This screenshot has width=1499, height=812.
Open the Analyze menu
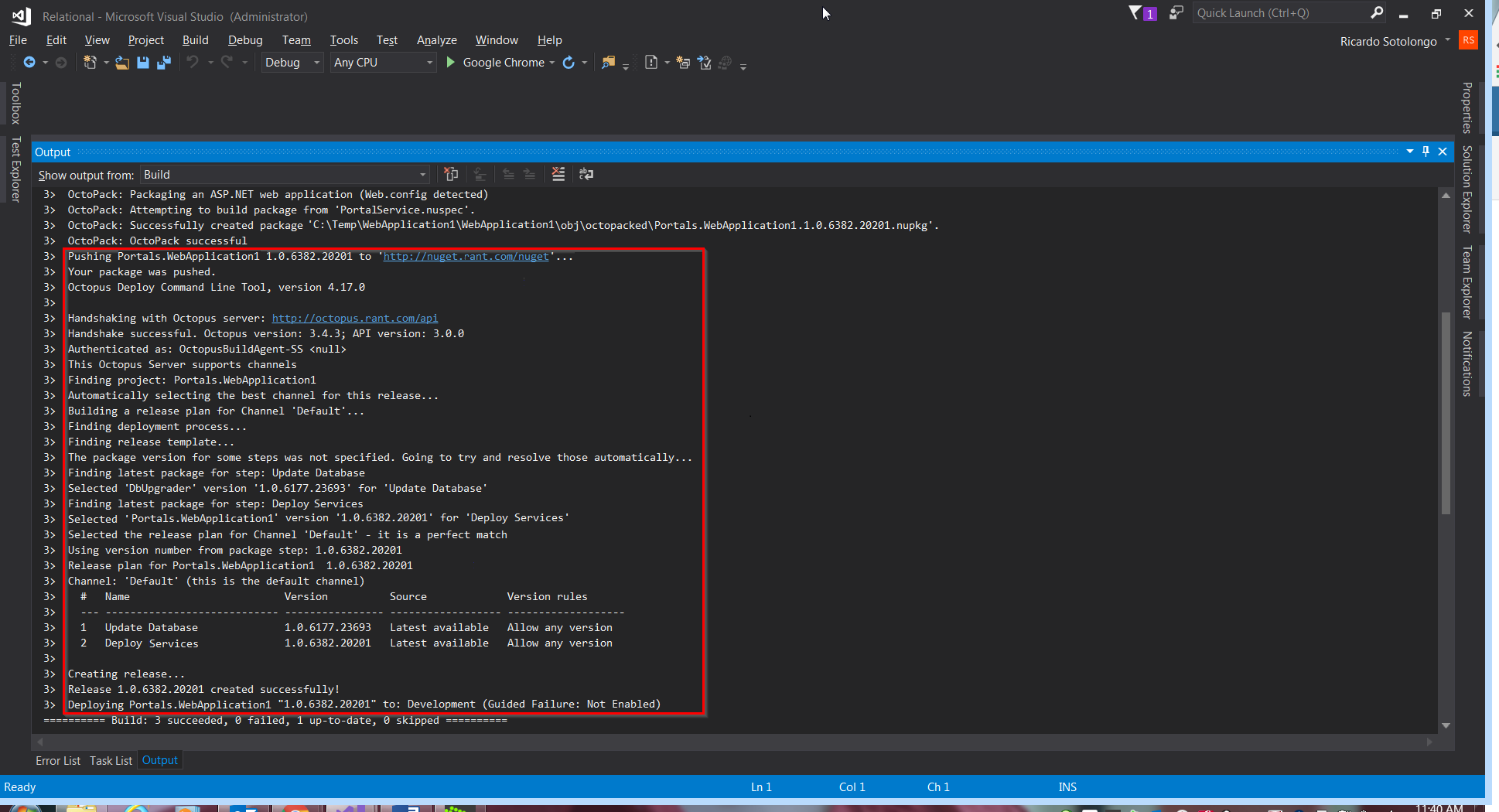click(x=437, y=40)
